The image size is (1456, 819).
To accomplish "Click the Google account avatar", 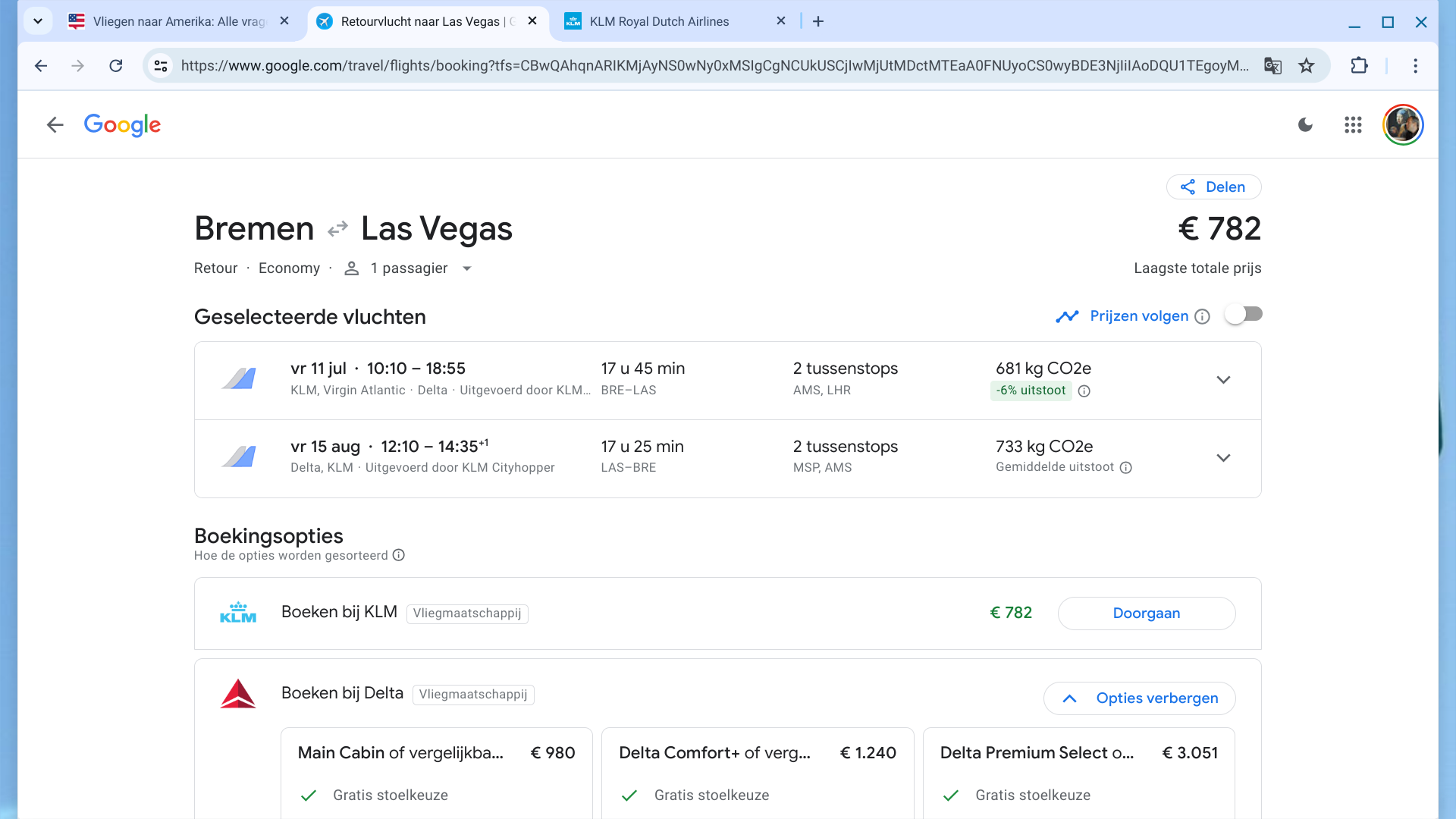I will [x=1402, y=125].
